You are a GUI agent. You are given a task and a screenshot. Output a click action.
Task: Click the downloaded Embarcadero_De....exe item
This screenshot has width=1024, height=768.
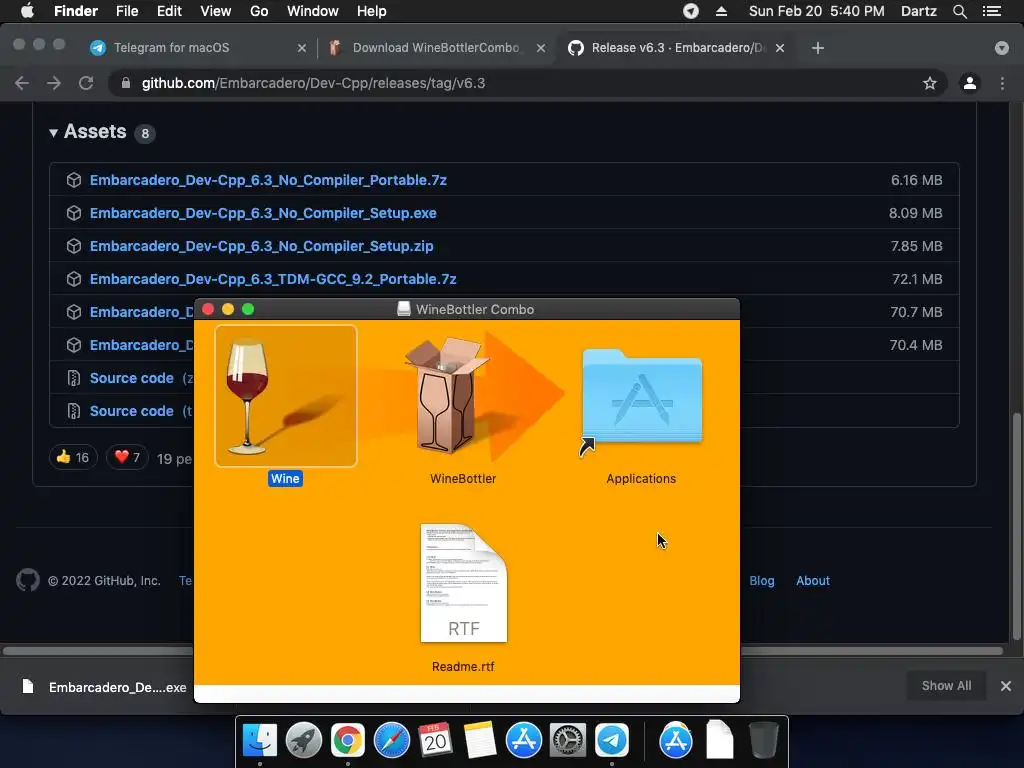tap(104, 687)
